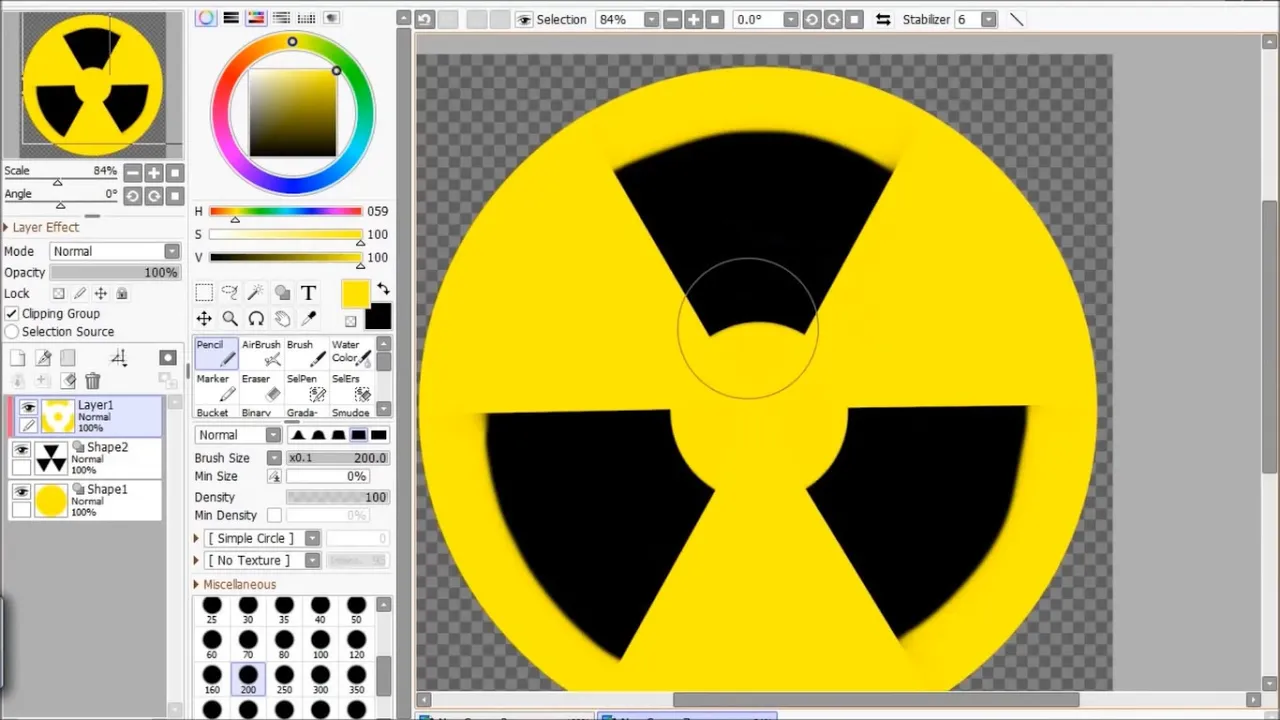Screen dimensions: 1280x720
Task: Adjust the layer Opacity slider
Action: 115,272
